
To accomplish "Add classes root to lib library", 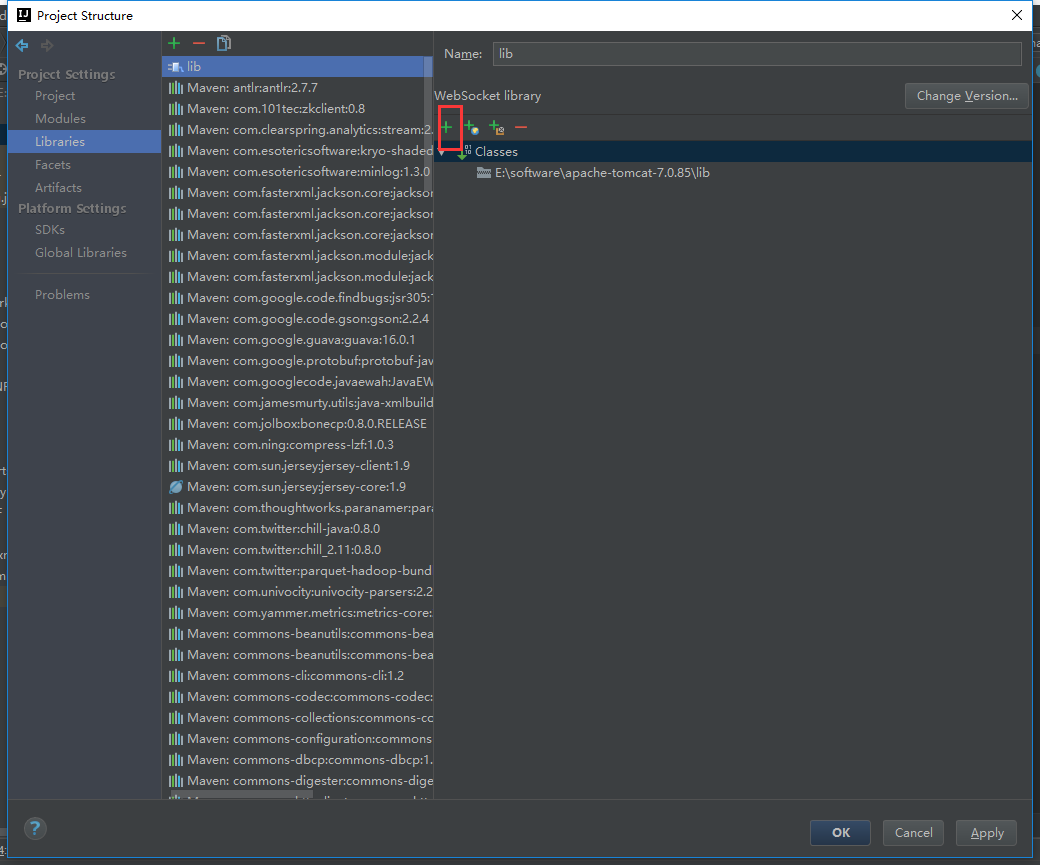I will point(446,127).
